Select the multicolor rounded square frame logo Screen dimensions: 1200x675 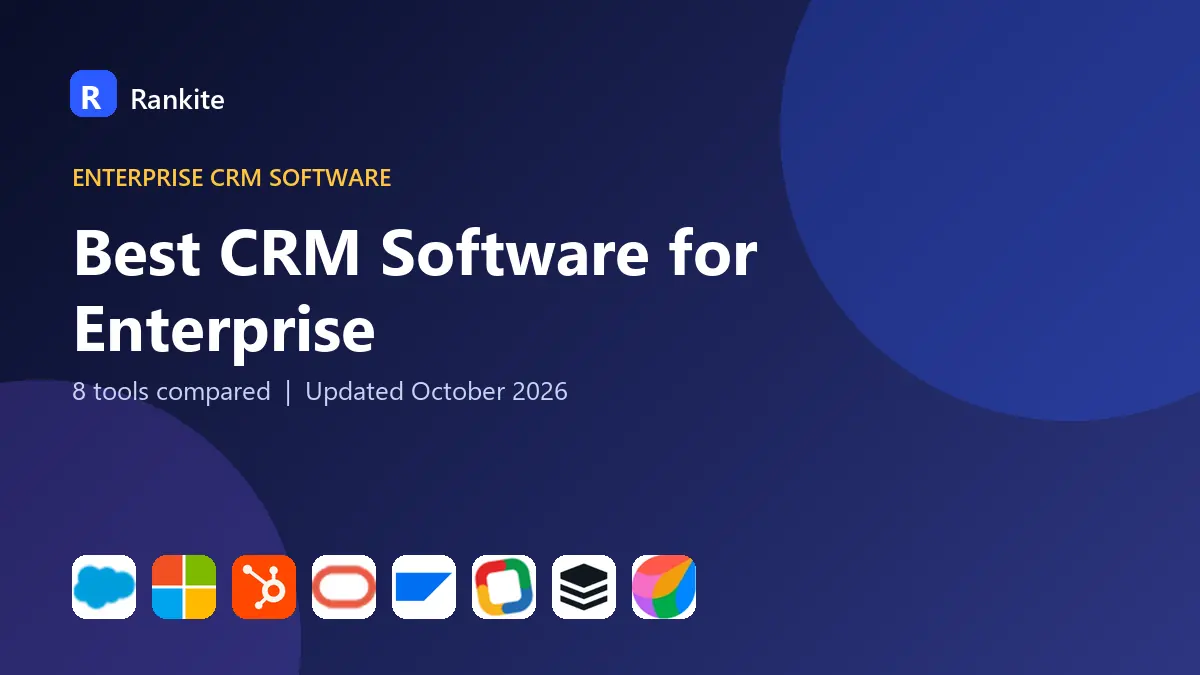(x=504, y=587)
